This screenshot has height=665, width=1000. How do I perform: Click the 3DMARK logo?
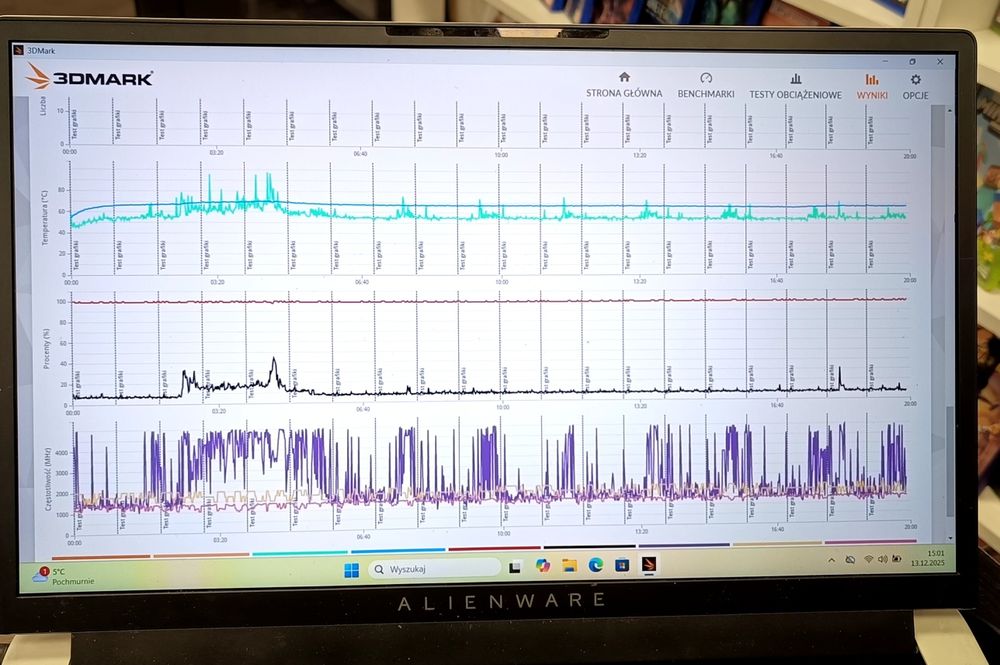pos(90,78)
